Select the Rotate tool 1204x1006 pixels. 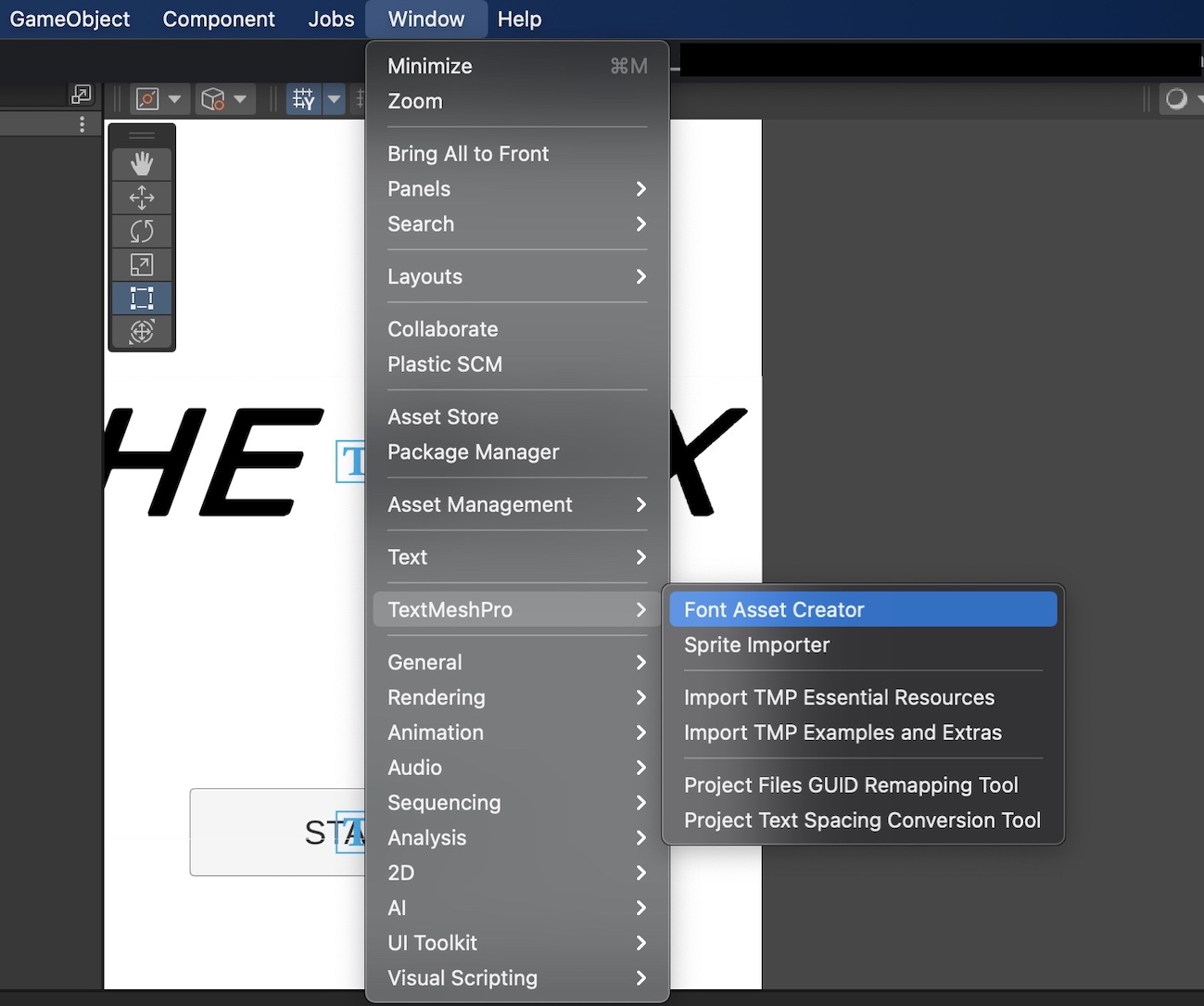142,231
